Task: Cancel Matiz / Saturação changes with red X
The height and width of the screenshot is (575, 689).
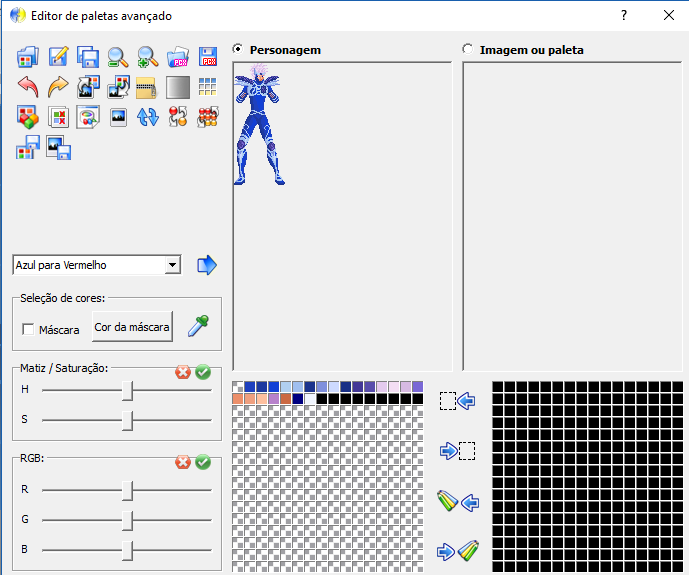Action: [183, 372]
